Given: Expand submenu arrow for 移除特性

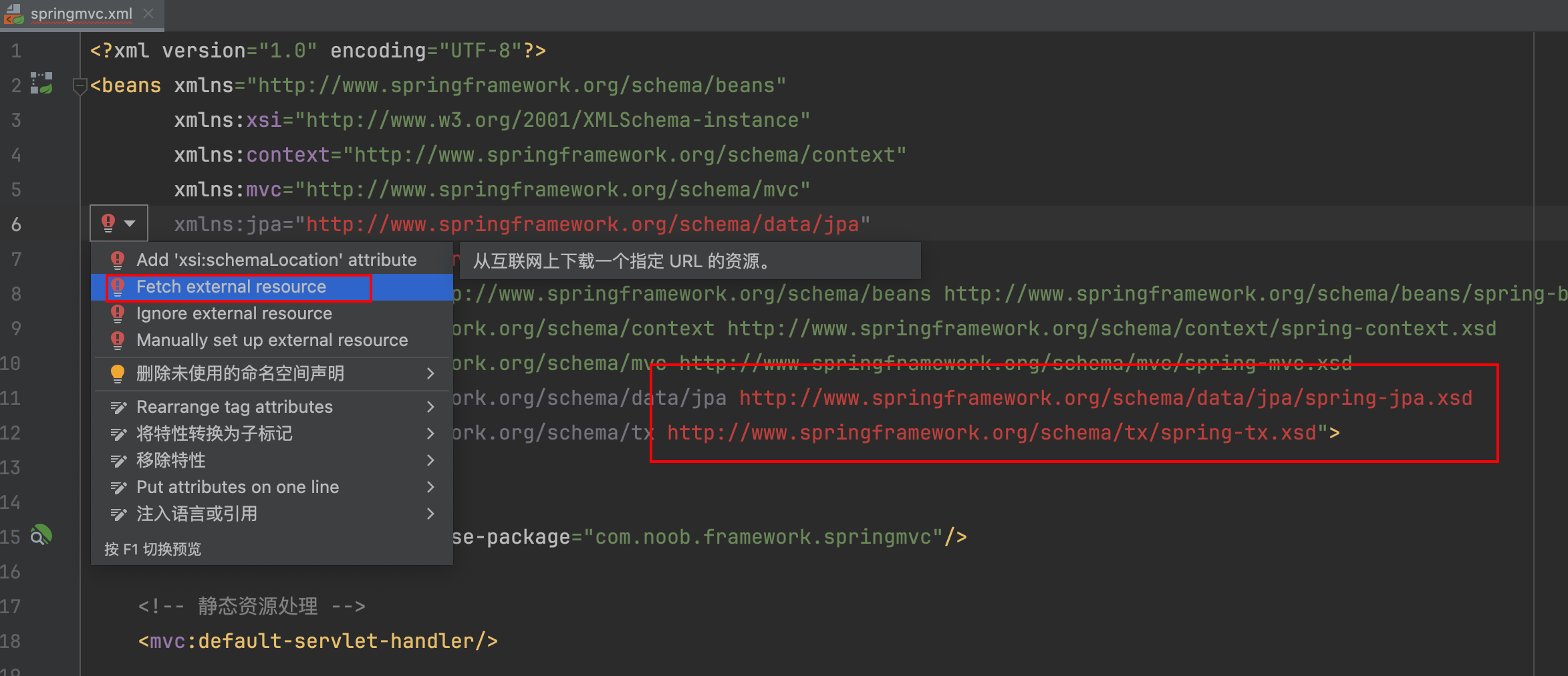Looking at the screenshot, I should (430, 460).
